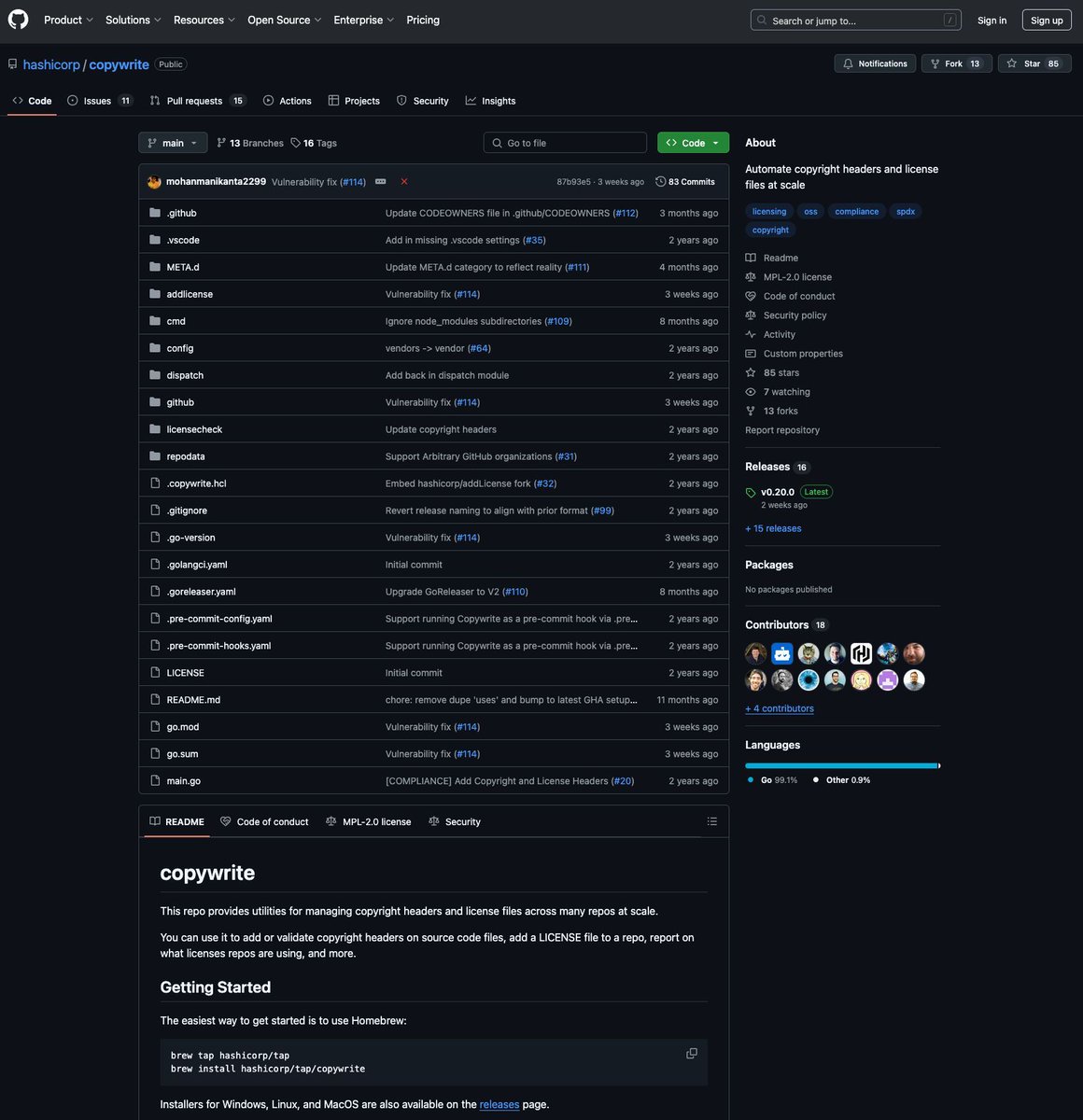The height and width of the screenshot is (1120, 1083).
Task: Open the go.mod file
Action: [x=182, y=727]
